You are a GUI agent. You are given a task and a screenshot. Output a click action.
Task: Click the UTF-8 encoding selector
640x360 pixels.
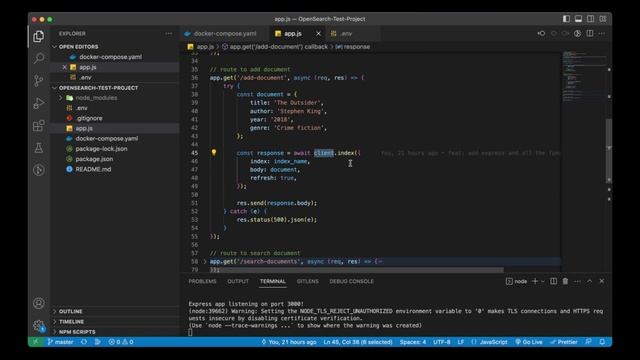[442, 342]
